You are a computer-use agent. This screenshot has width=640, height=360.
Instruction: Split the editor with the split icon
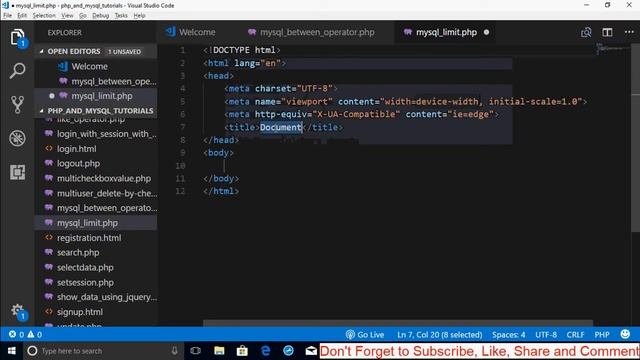pos(607,32)
